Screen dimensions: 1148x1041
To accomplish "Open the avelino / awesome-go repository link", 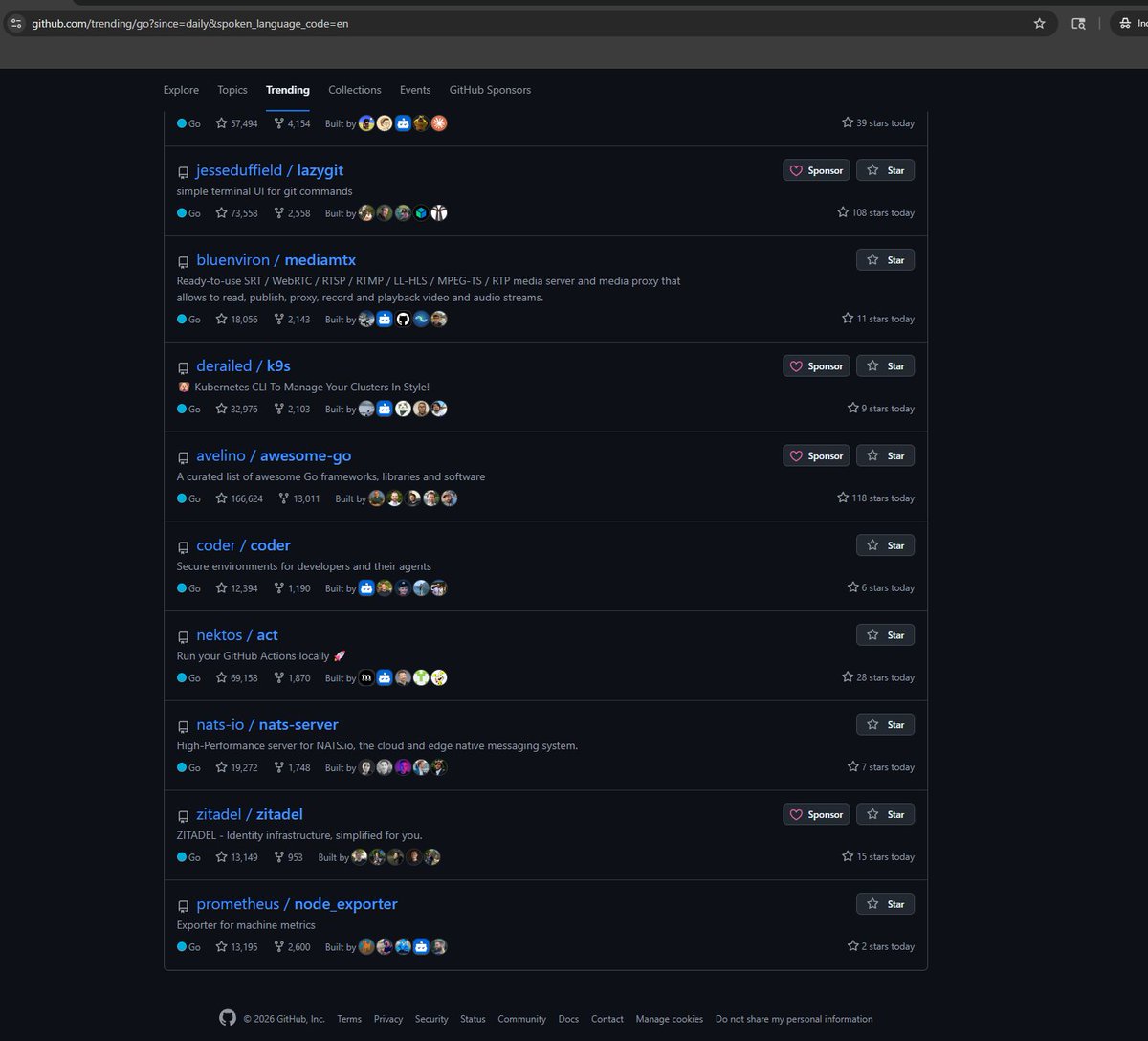I will [274, 456].
